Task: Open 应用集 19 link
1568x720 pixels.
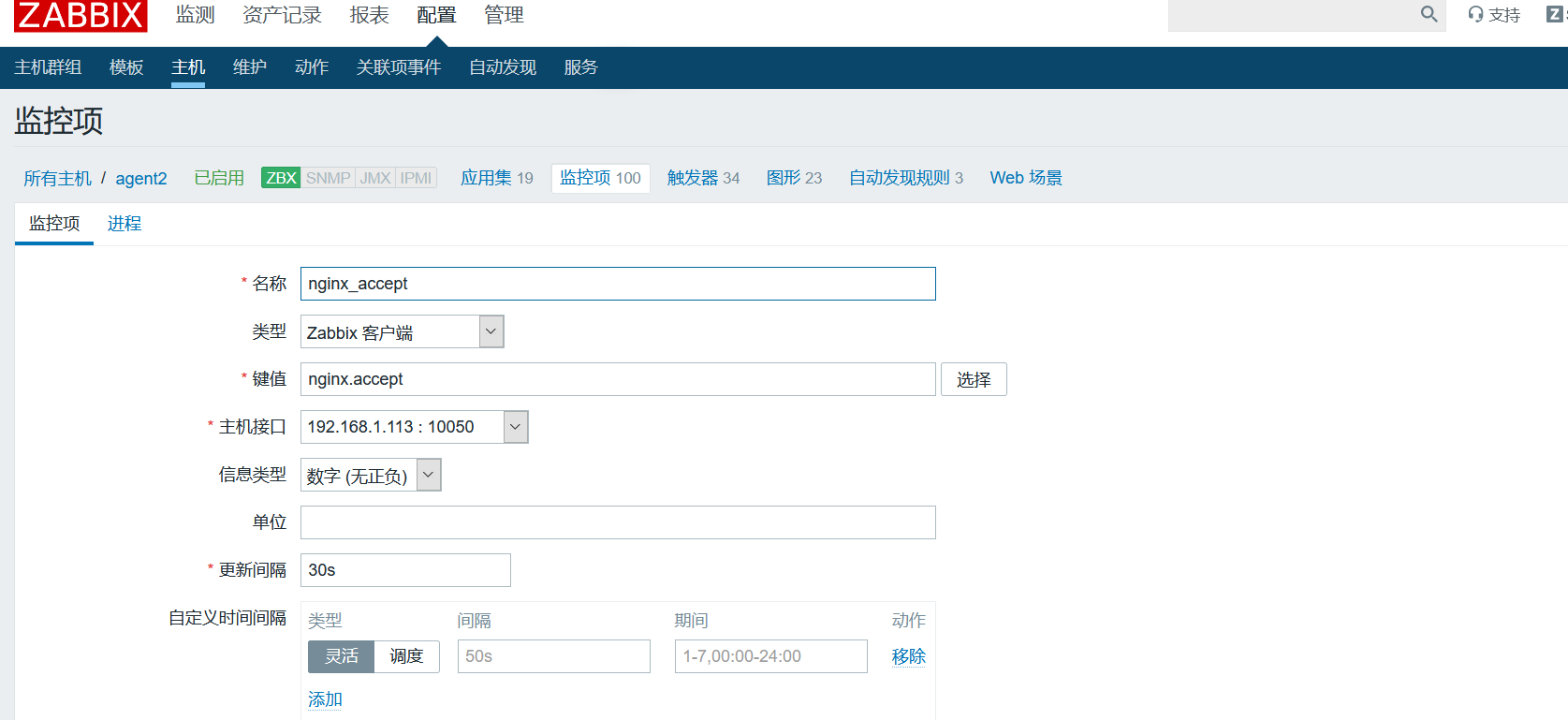Action: pyautogui.click(x=497, y=178)
